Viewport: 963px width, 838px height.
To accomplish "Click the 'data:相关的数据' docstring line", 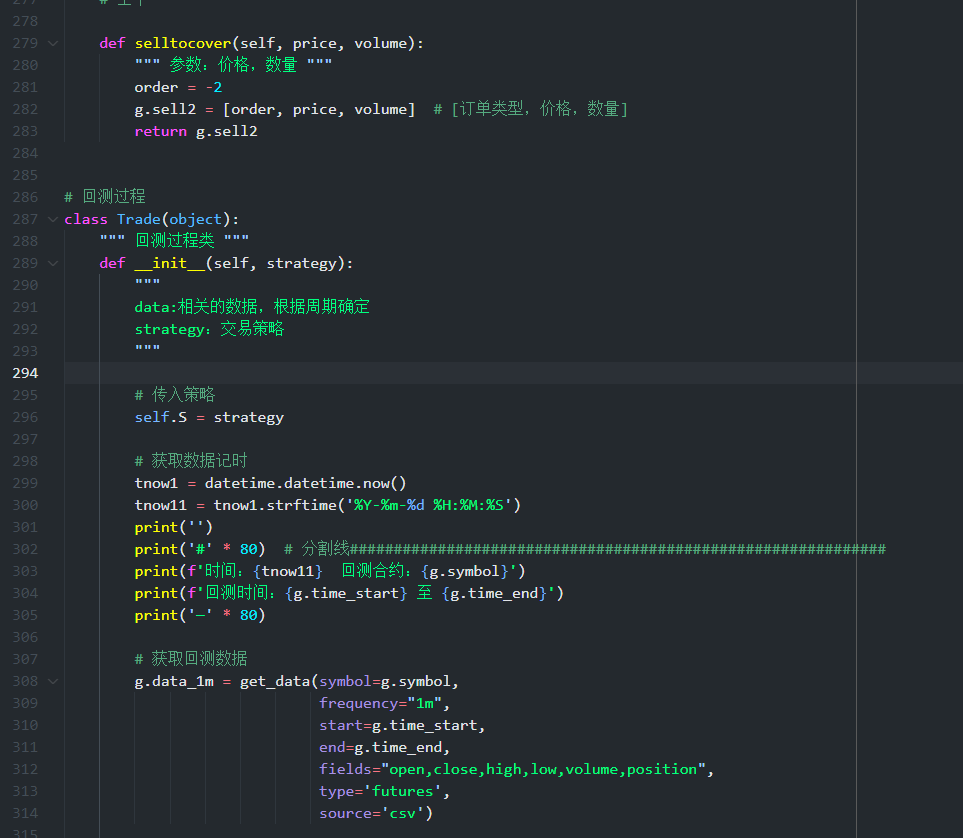I will coord(252,307).
